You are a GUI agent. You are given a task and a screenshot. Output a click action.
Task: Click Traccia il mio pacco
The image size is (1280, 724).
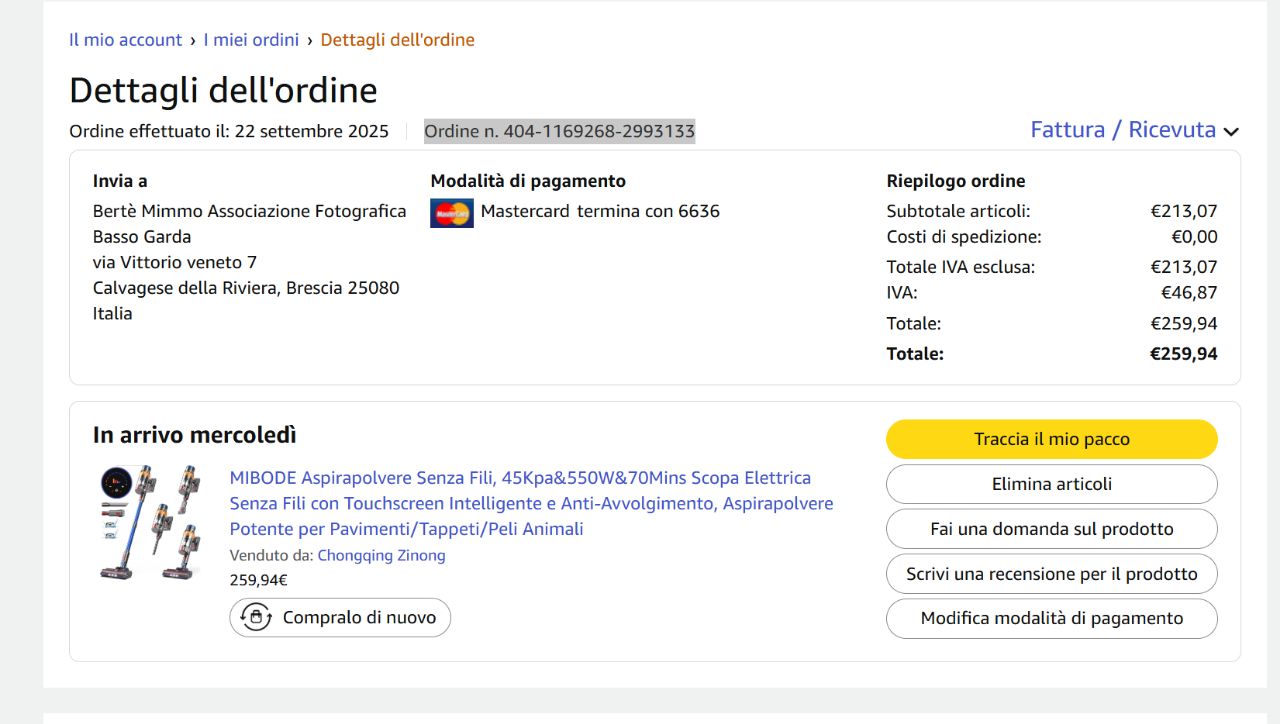click(x=1051, y=439)
